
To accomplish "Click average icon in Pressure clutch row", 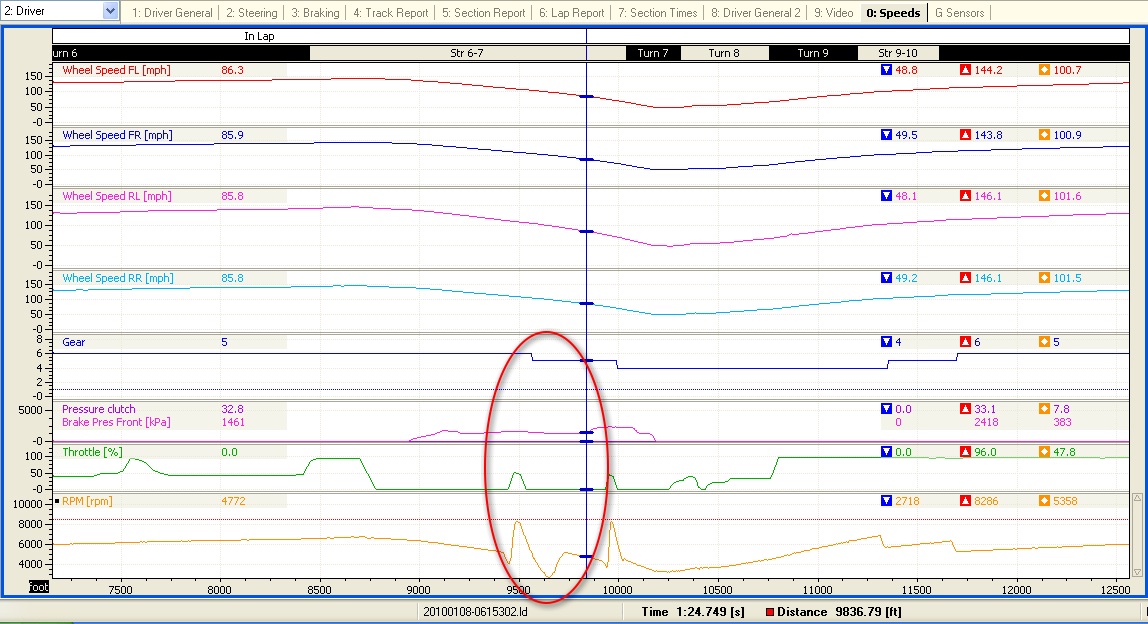I will point(1044,409).
